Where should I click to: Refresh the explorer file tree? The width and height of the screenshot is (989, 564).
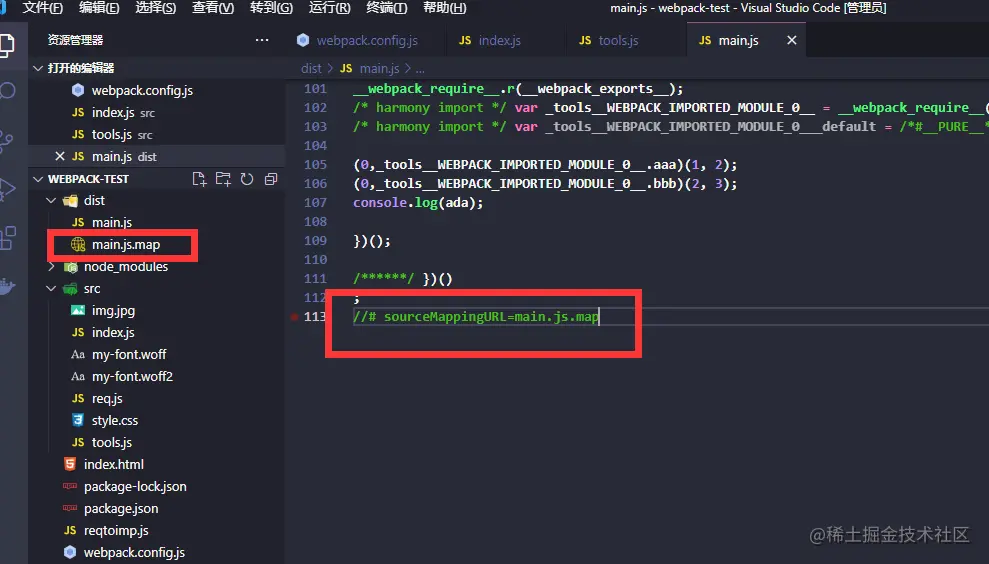[x=247, y=179]
